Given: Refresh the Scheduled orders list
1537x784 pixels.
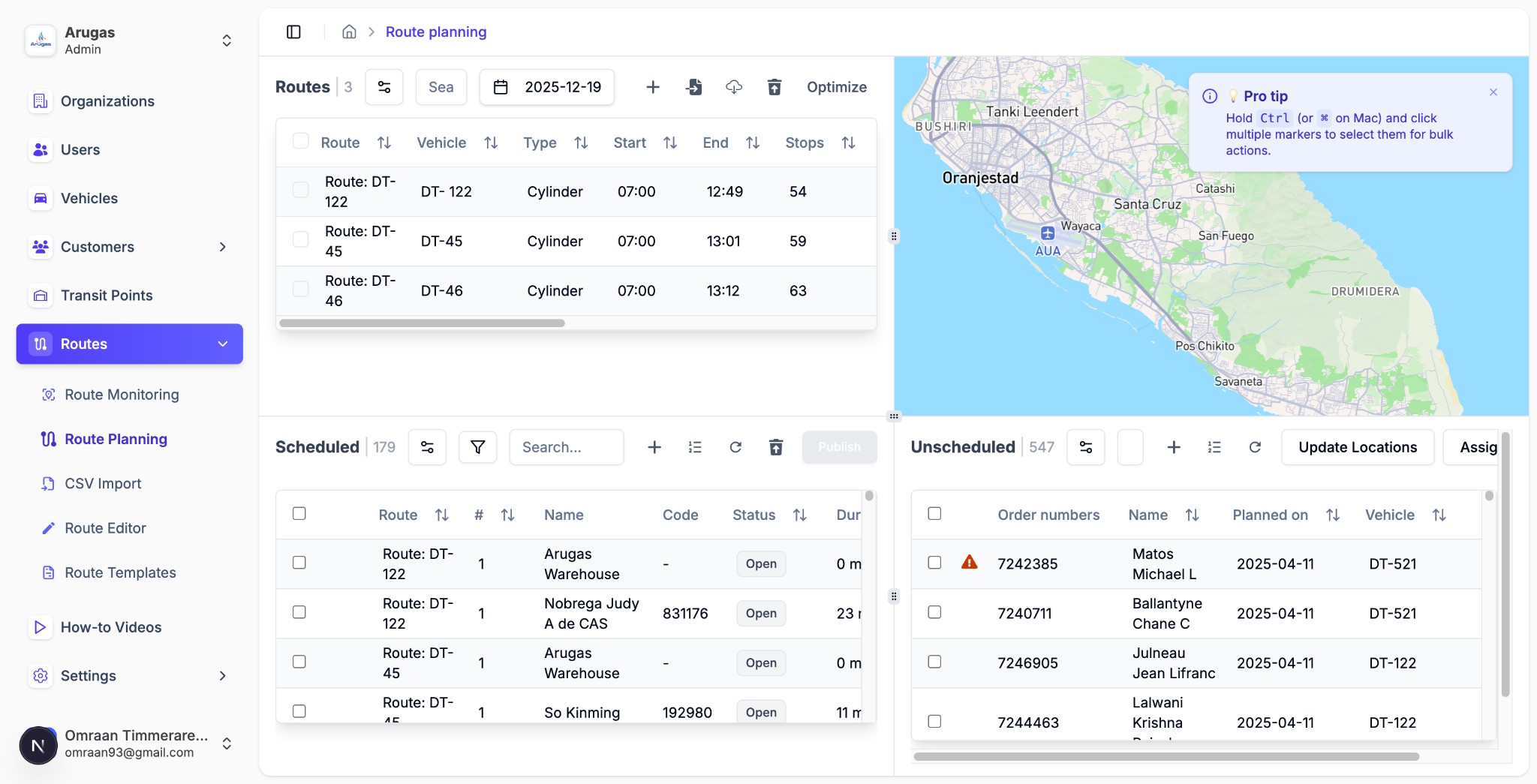Looking at the screenshot, I should (x=735, y=446).
